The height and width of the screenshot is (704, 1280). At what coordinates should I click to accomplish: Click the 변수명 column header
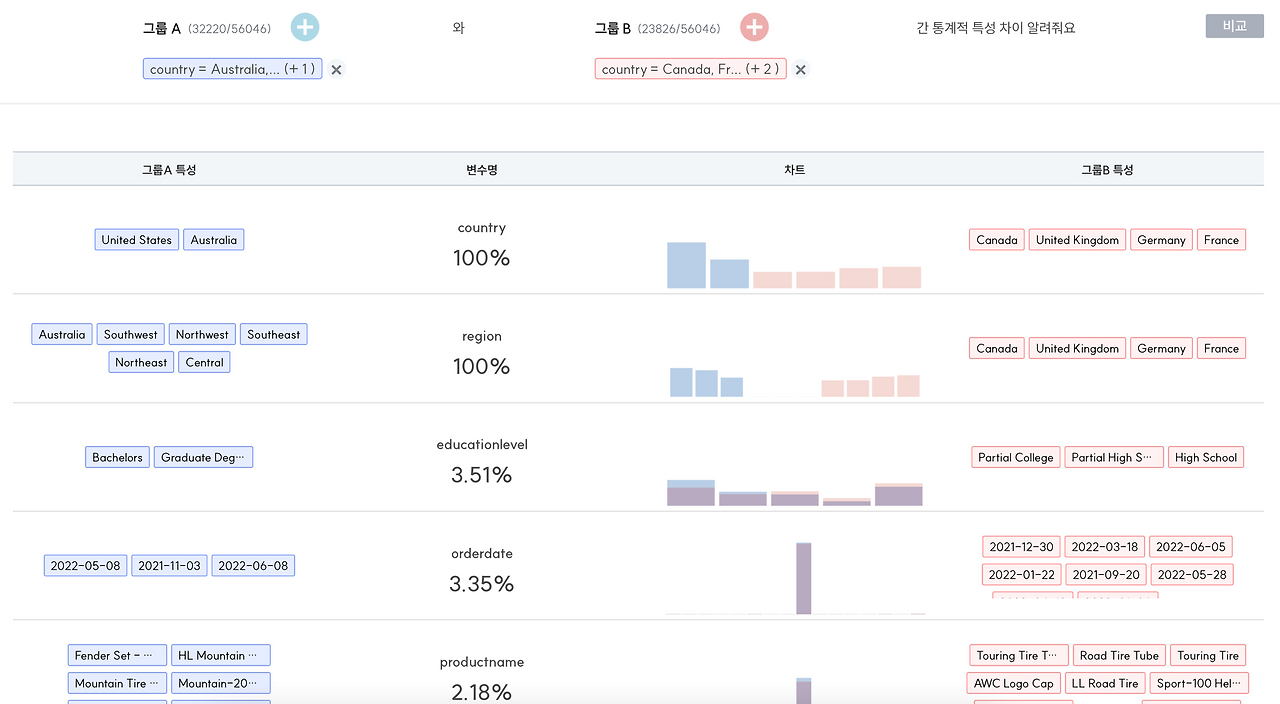tap(482, 170)
